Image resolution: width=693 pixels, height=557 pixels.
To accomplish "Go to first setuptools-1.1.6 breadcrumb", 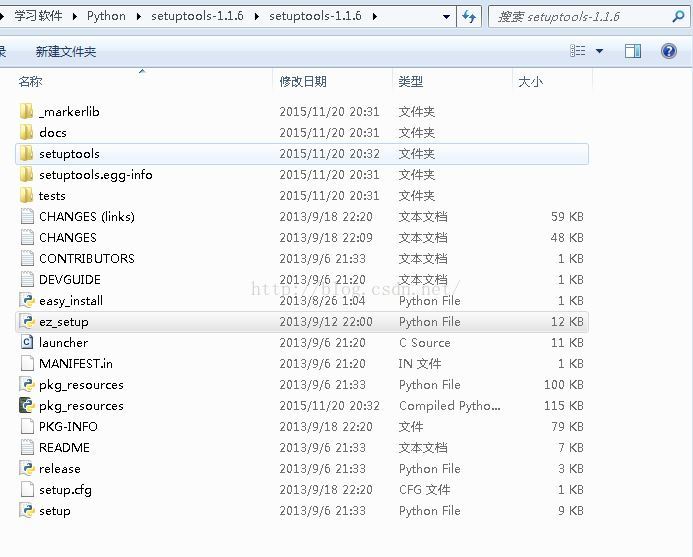I will click(x=197, y=16).
